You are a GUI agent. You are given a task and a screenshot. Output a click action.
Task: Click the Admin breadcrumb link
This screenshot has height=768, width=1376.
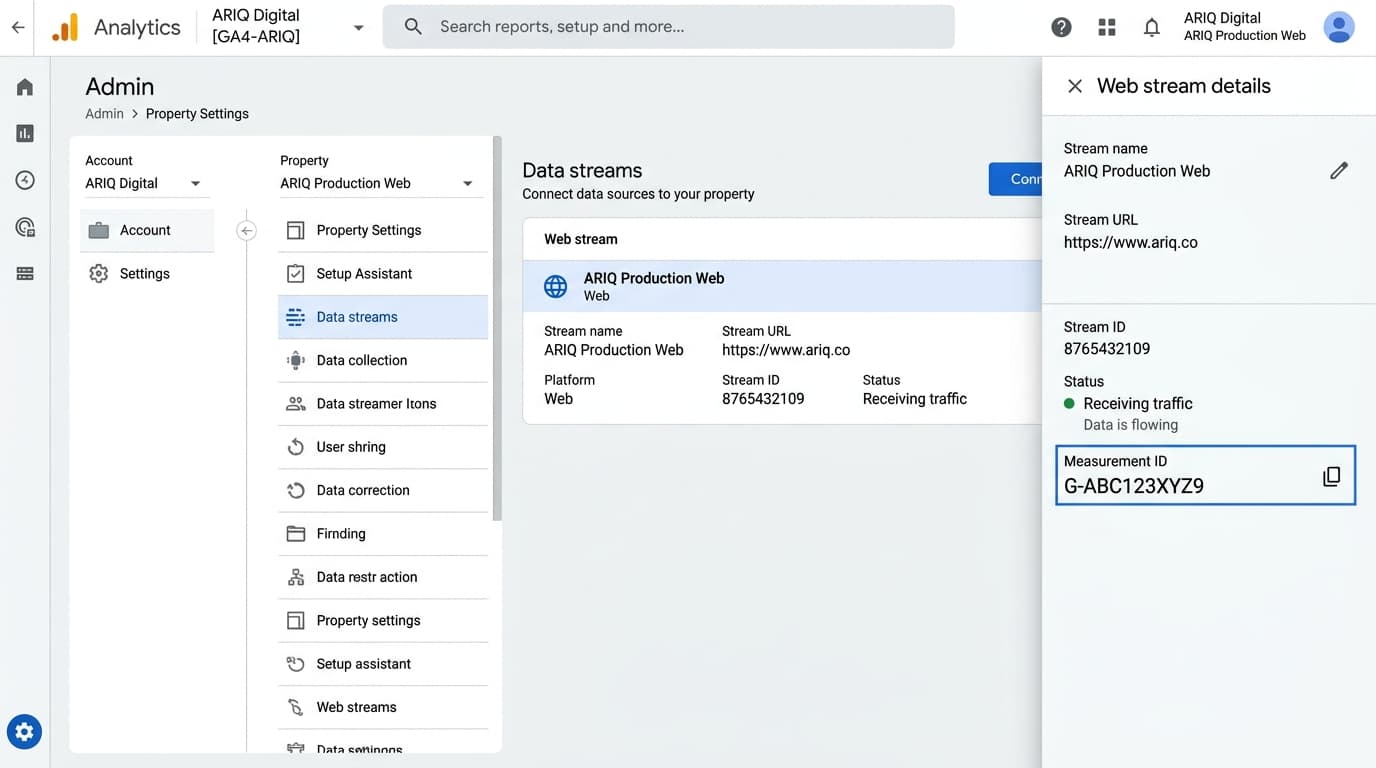coord(104,114)
